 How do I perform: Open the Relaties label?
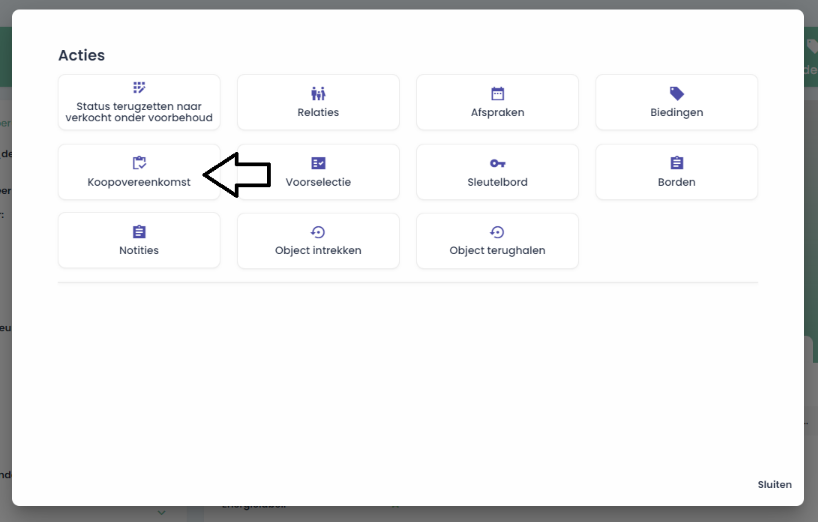click(318, 113)
